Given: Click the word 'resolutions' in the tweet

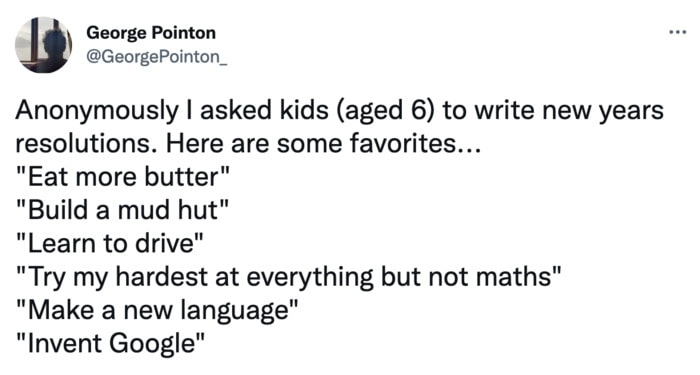Looking at the screenshot, I should coord(85,144).
